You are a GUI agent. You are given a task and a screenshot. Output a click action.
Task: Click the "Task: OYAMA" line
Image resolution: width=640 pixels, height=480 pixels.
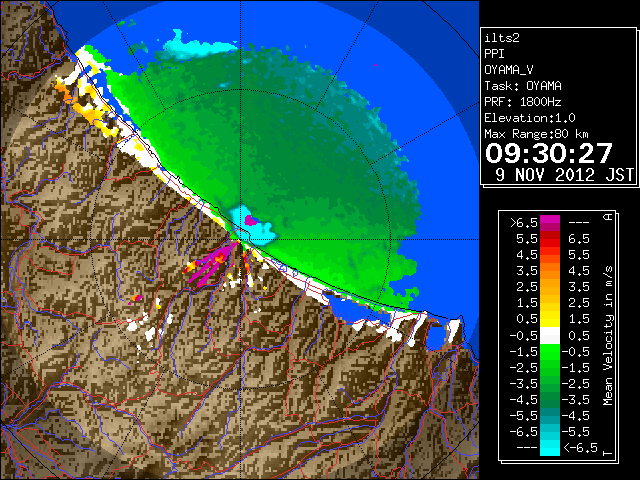tap(523, 86)
